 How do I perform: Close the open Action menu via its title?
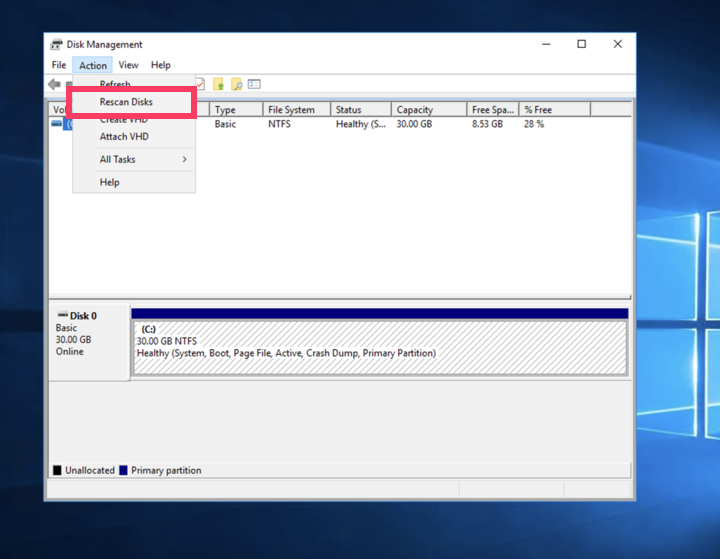[x=93, y=65]
